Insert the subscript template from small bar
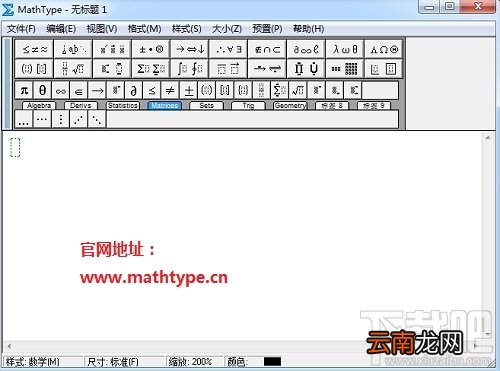 (335, 90)
